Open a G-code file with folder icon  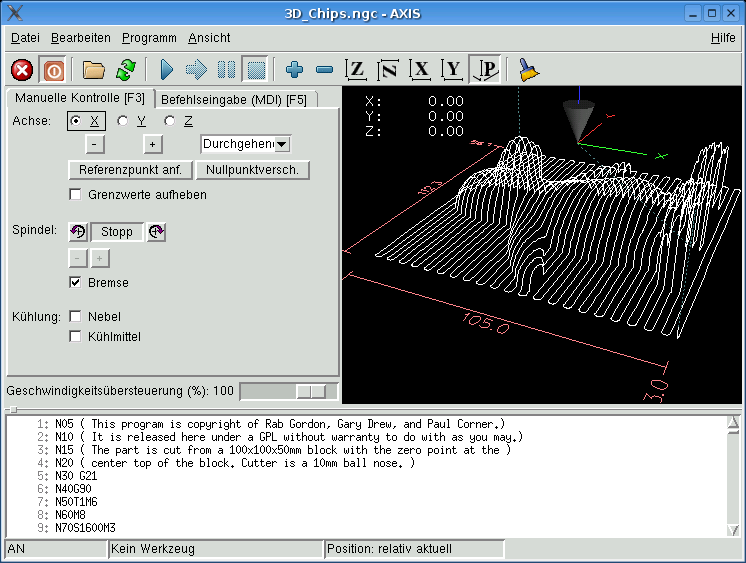tap(94, 70)
